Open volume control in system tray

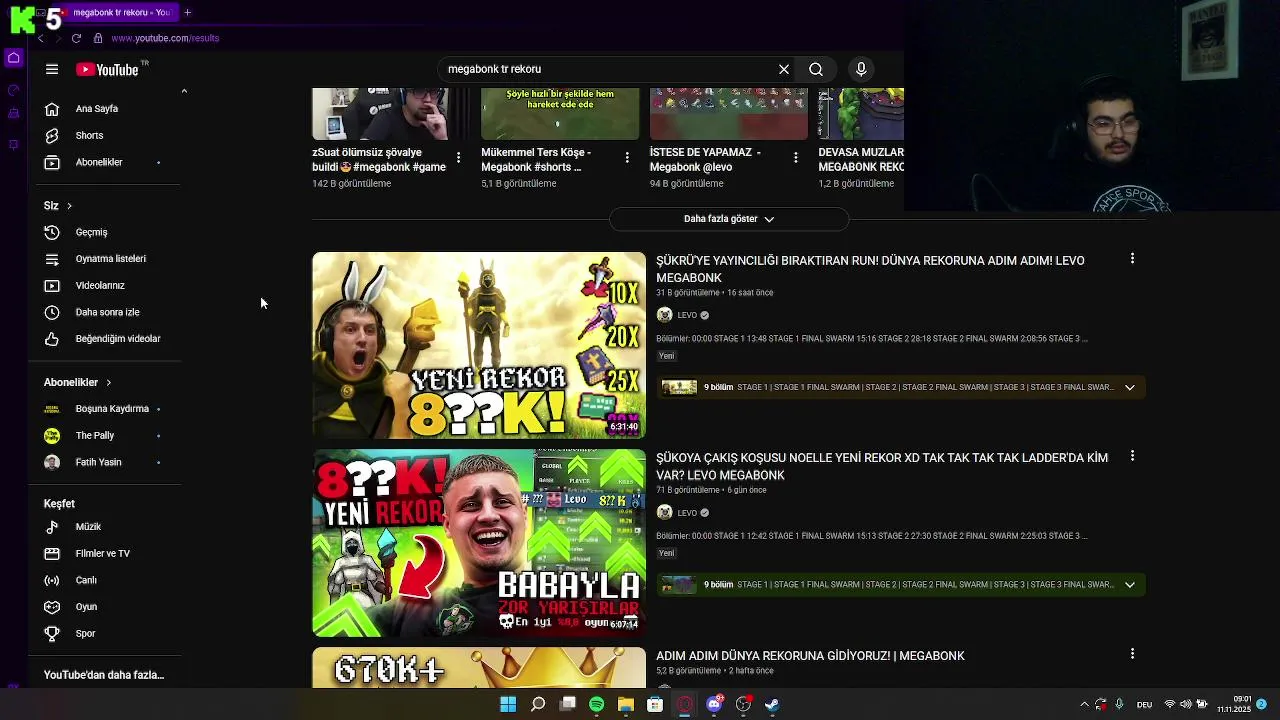pos(1186,704)
